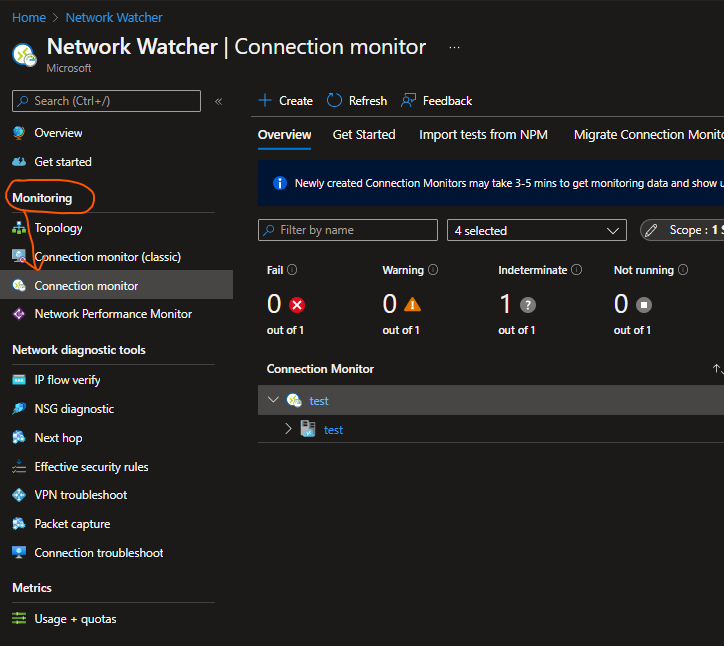Click the info icon next to Fail
The height and width of the screenshot is (646, 724).
pyautogui.click(x=292, y=270)
